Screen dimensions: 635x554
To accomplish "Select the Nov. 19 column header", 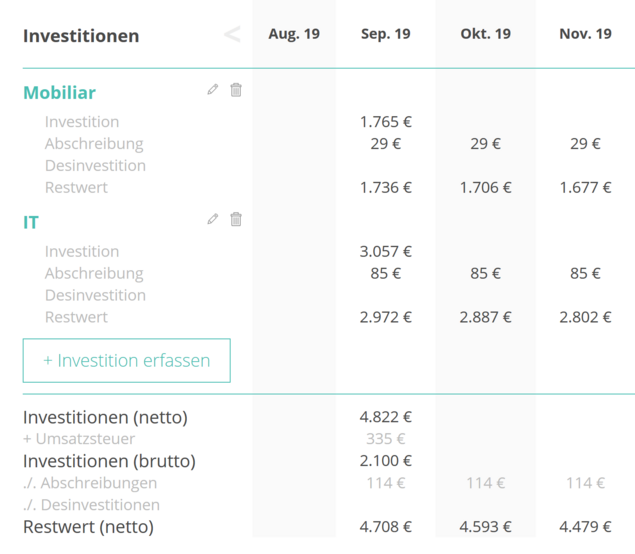I will (585, 34).
